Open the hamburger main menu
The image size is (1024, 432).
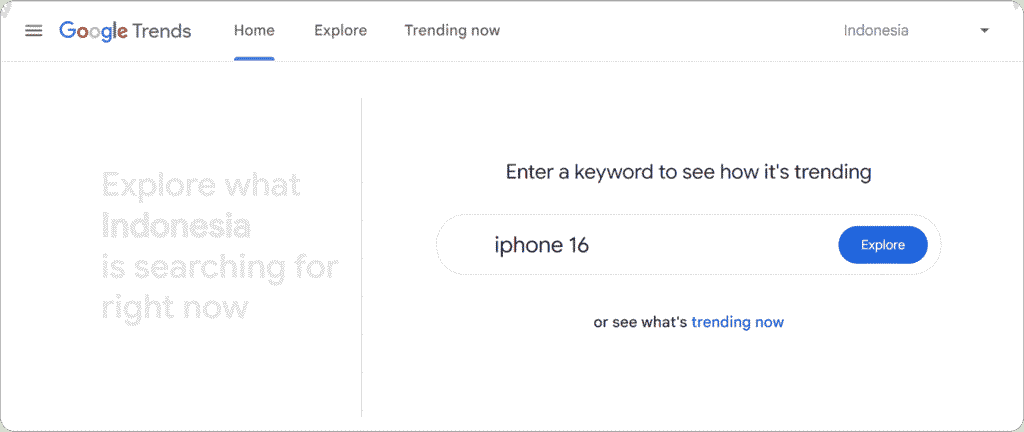coord(33,31)
